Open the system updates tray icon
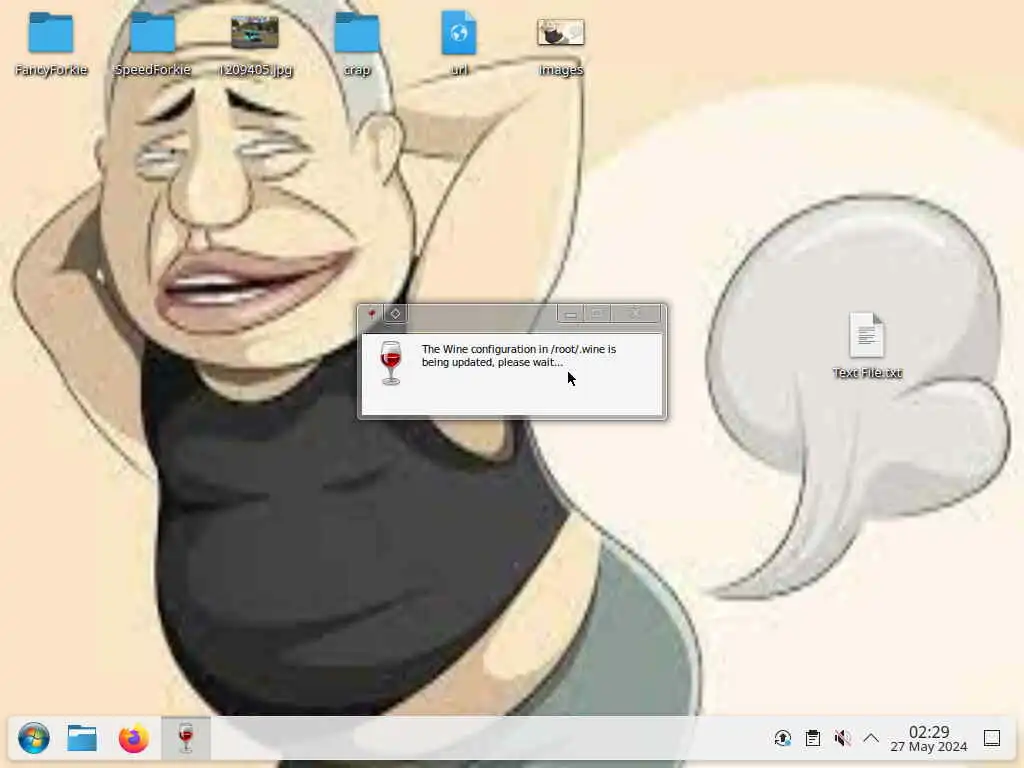The image size is (1024, 768). (x=782, y=738)
